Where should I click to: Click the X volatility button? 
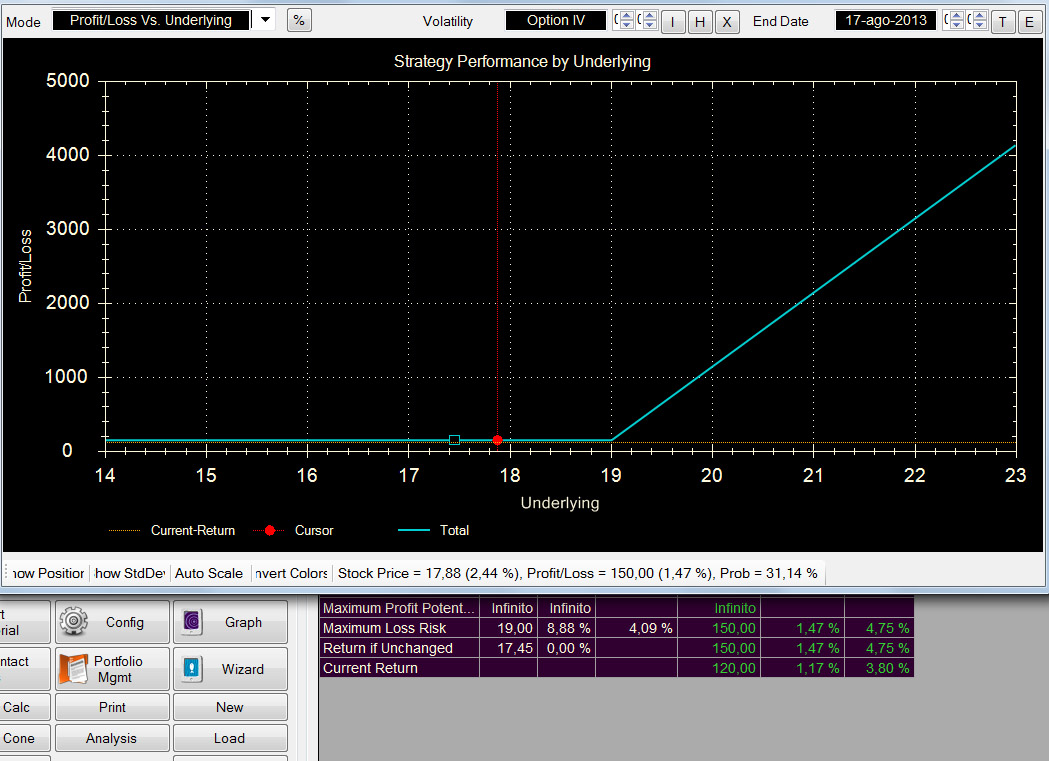(x=727, y=22)
